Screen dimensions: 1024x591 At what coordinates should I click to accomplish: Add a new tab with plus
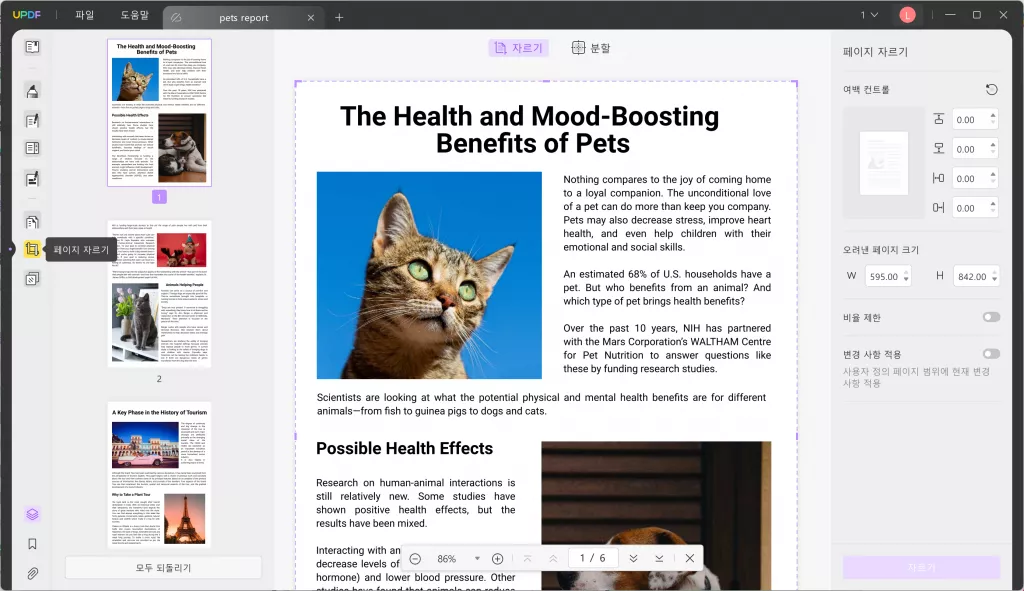click(339, 18)
